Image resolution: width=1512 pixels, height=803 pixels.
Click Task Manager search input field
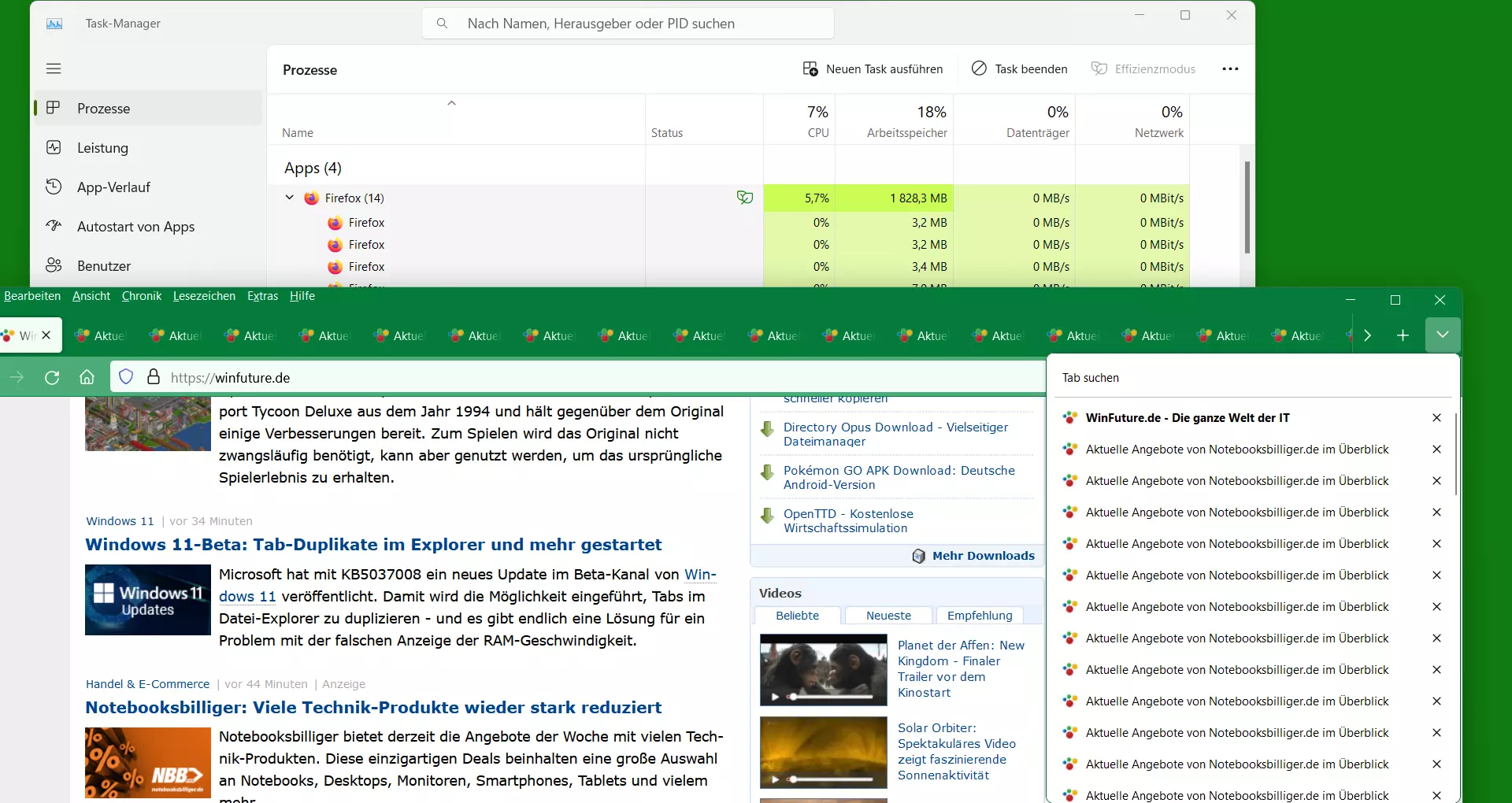(628, 24)
